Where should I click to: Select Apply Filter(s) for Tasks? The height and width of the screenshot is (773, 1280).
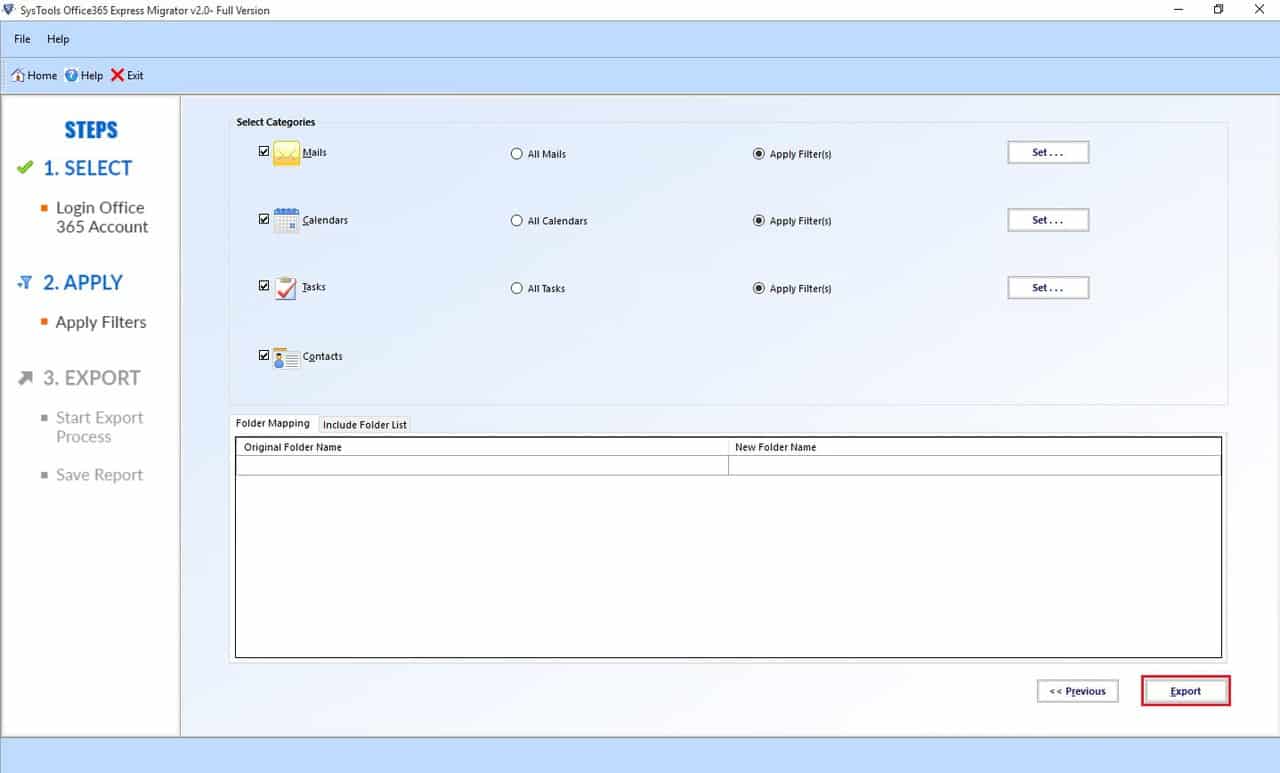click(x=758, y=288)
